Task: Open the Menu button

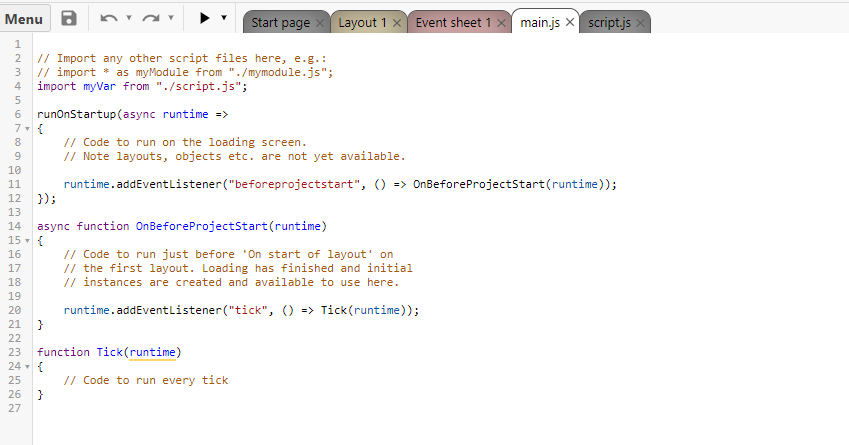Action: 24,18
